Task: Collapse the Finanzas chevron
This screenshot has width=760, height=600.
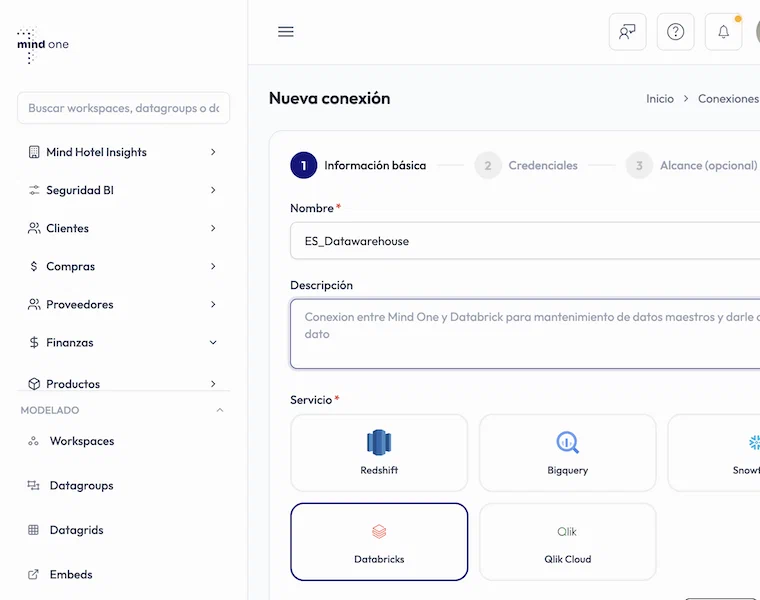Action: [213, 343]
